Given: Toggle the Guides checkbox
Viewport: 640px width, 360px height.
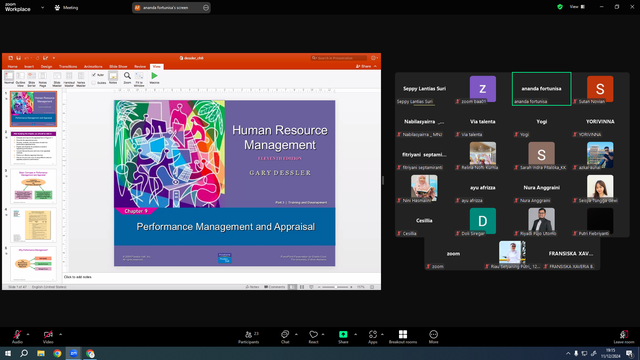Looking at the screenshot, I should pyautogui.click(x=94, y=83).
